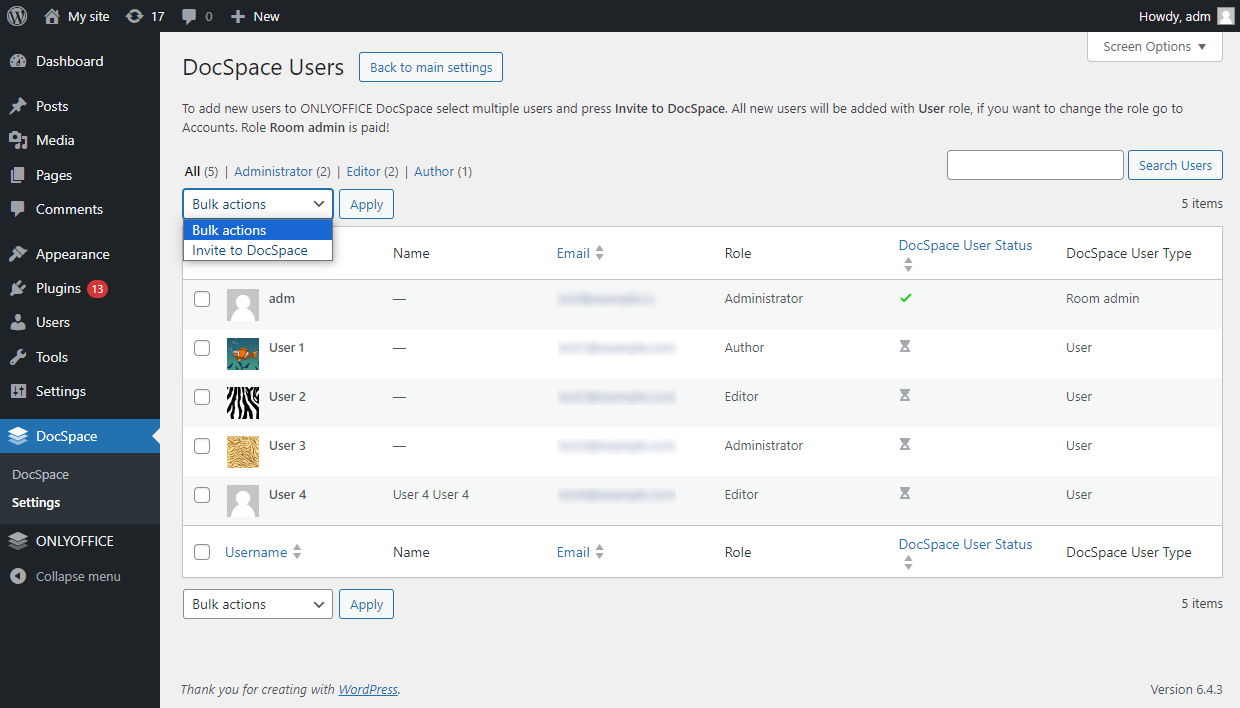Check the checkbox next to User 1
1240x708 pixels.
point(202,347)
